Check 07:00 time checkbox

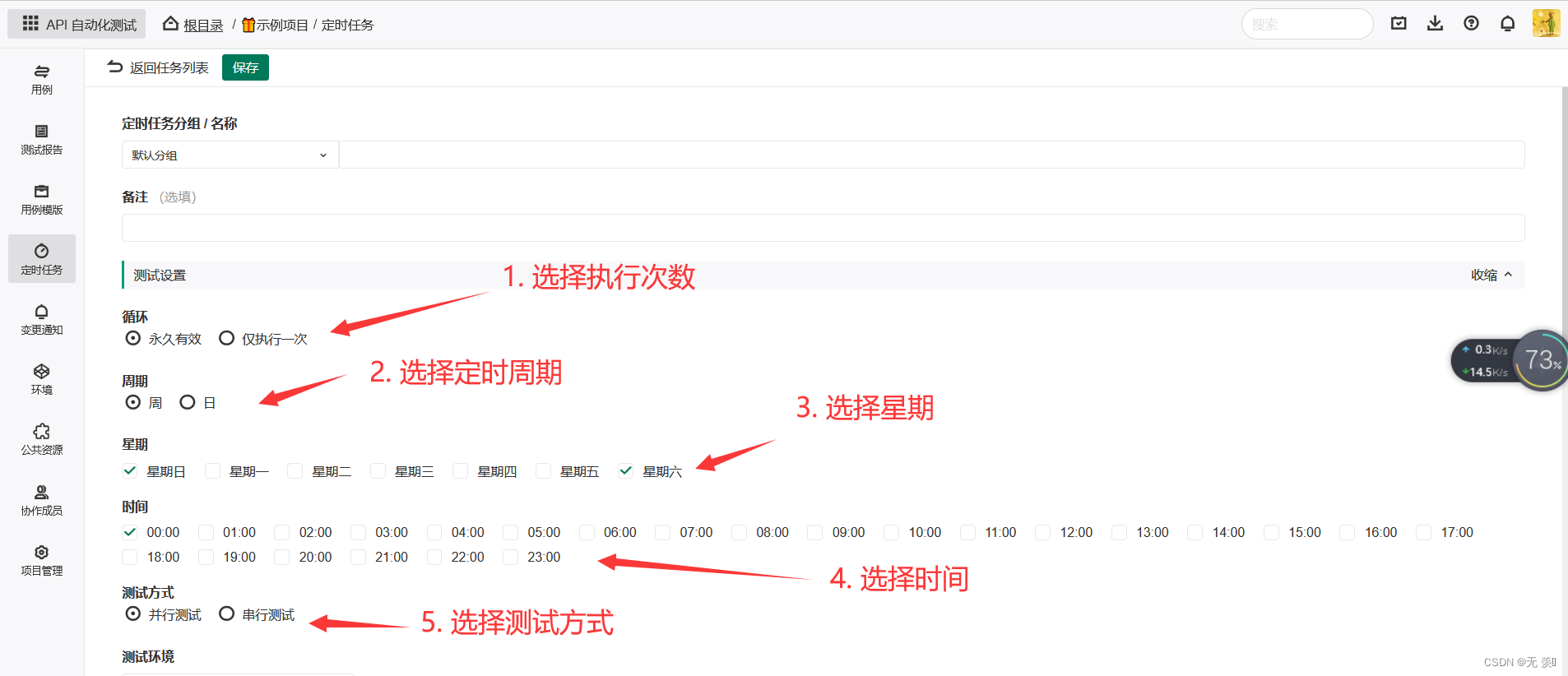pyautogui.click(x=662, y=532)
